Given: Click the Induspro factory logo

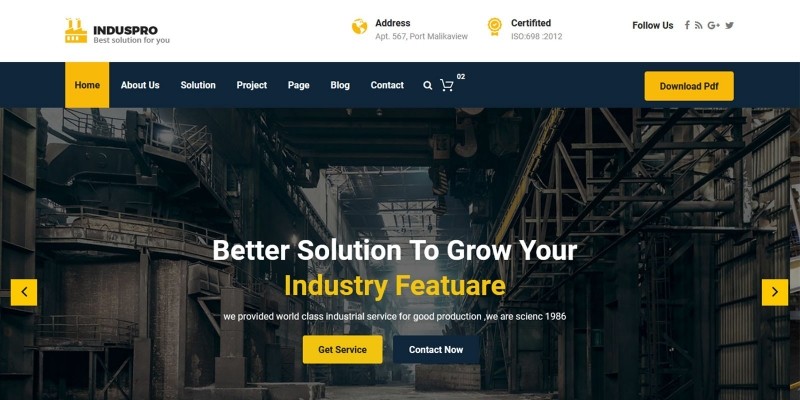Looking at the screenshot, I should [76, 31].
